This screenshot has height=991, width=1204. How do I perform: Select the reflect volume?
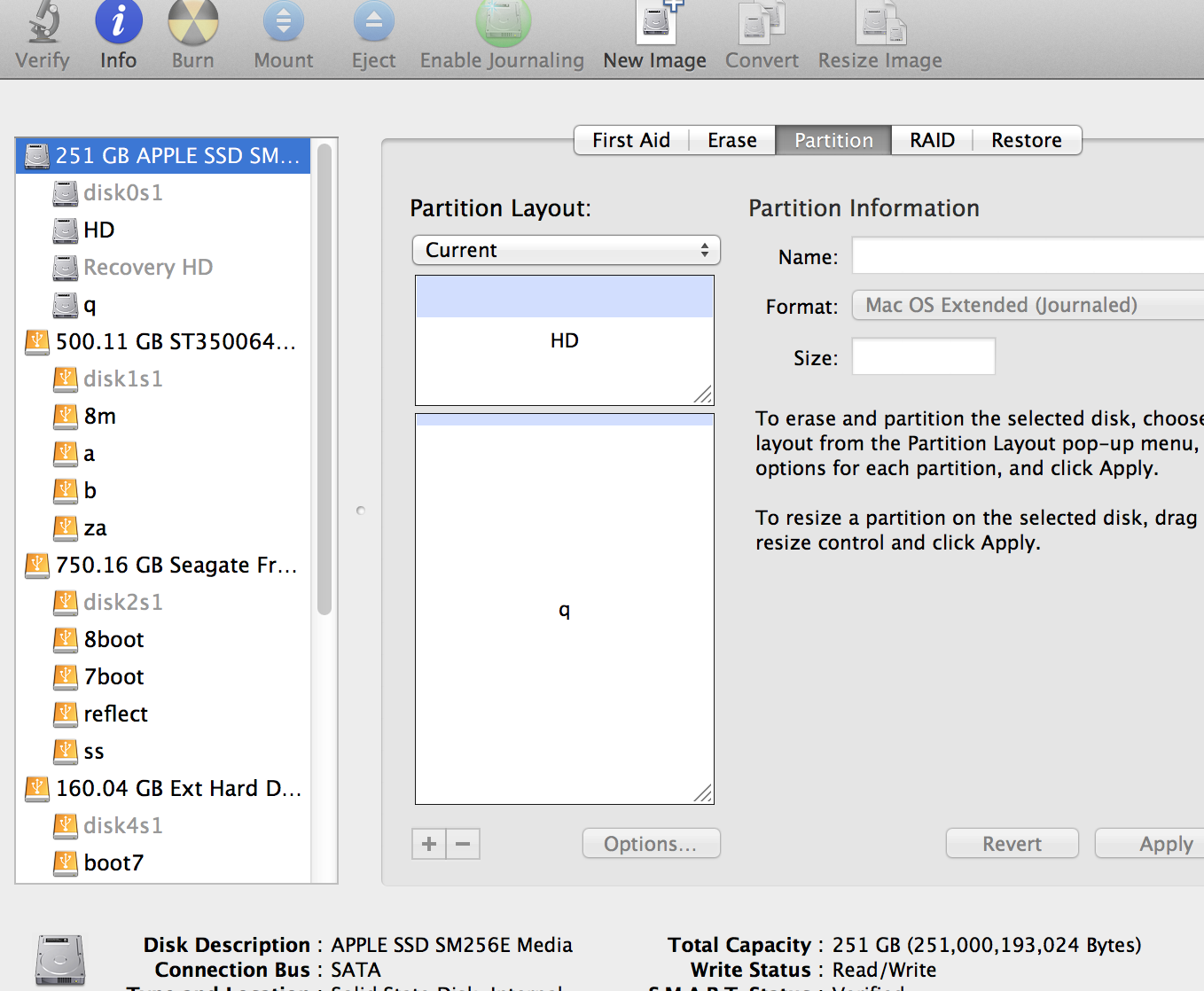click(163, 714)
